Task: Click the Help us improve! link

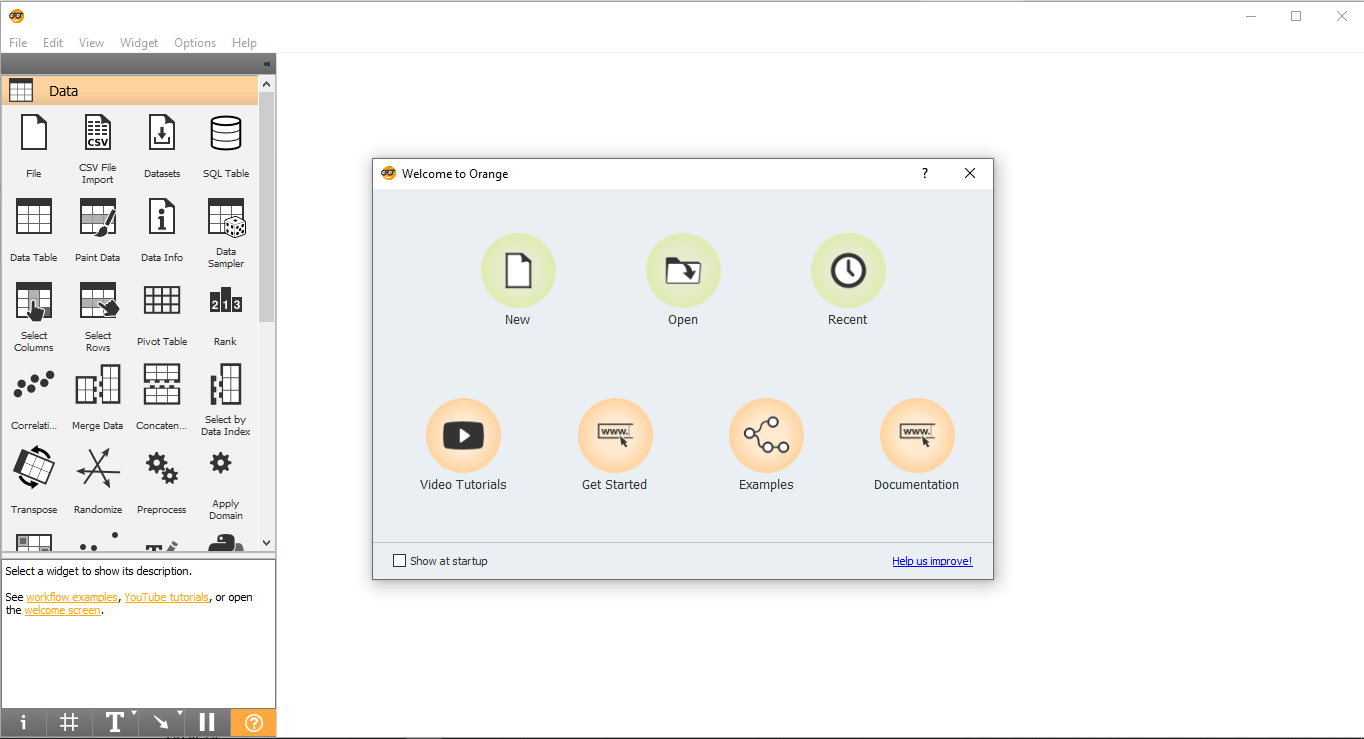Action: tap(932, 561)
